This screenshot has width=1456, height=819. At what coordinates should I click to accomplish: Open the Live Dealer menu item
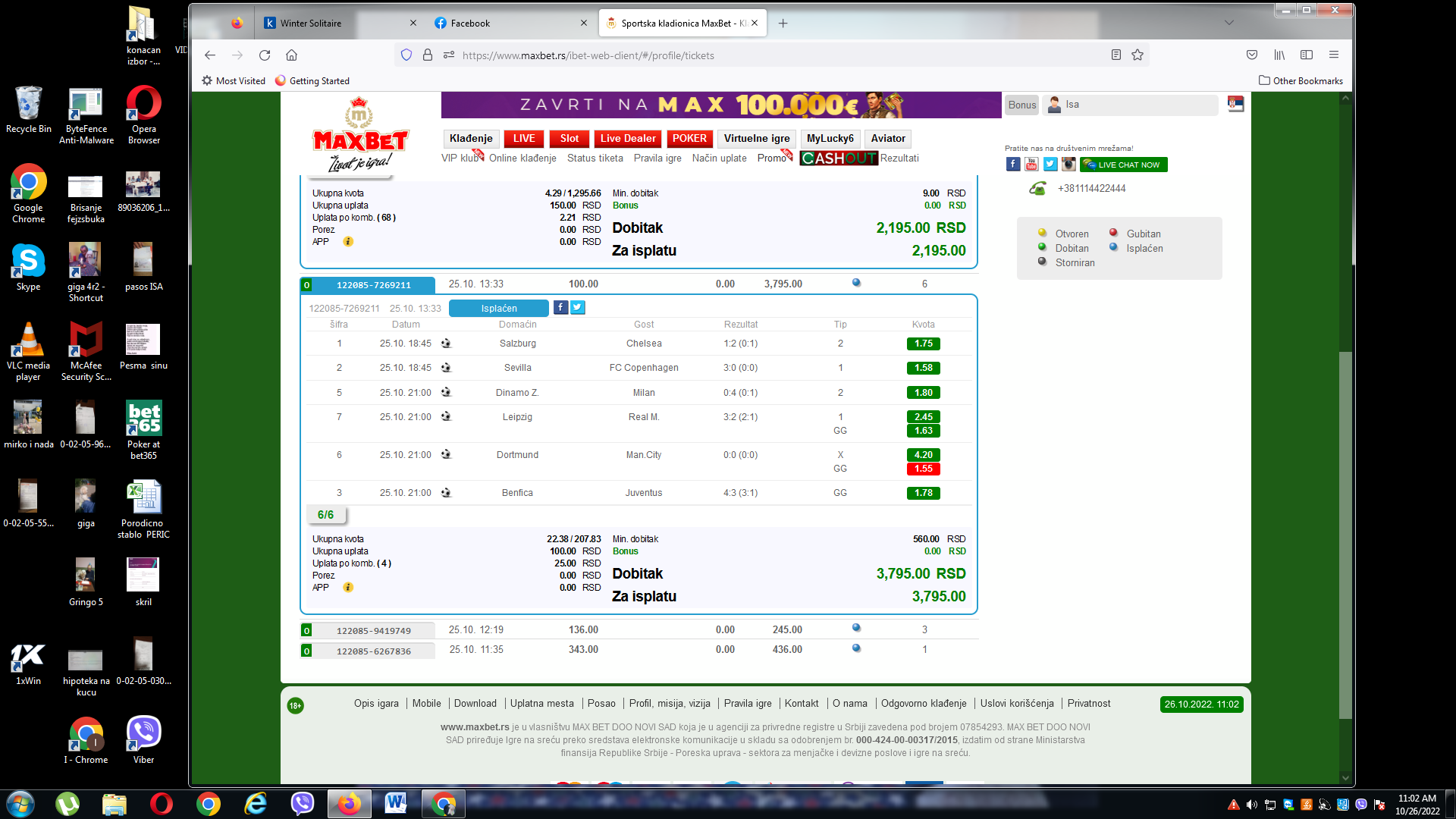(x=628, y=138)
